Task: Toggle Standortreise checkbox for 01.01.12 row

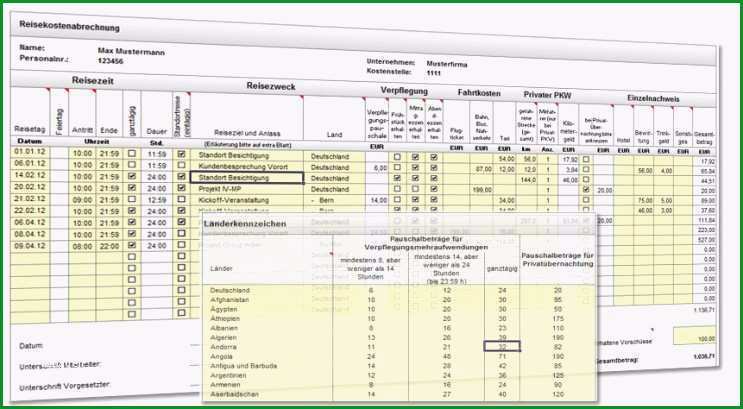Action: tap(181, 154)
